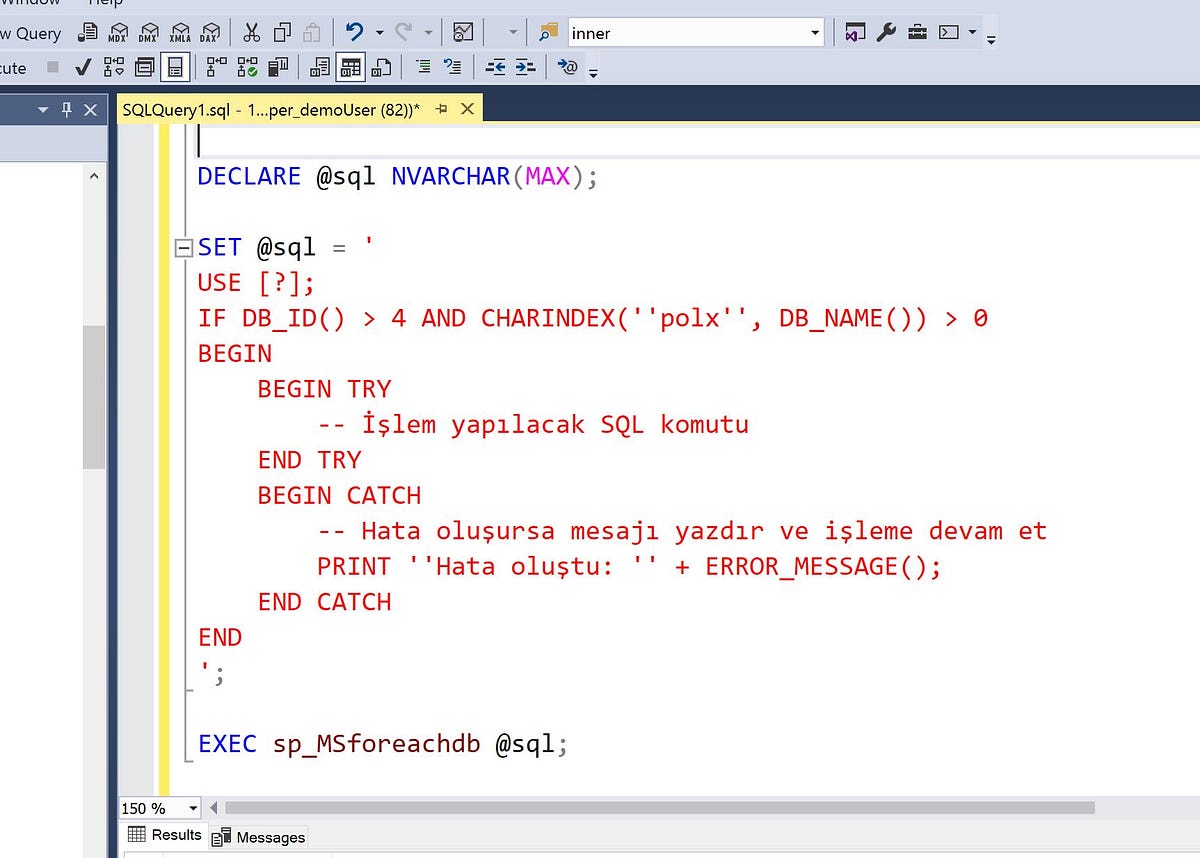Cut selection with the scissors icon
This screenshot has width=1200, height=858.
pyautogui.click(x=251, y=33)
